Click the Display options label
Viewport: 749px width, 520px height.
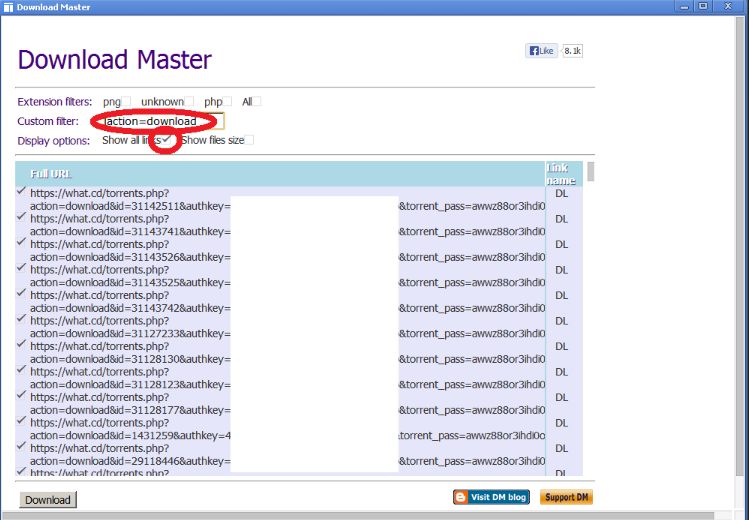(x=54, y=141)
